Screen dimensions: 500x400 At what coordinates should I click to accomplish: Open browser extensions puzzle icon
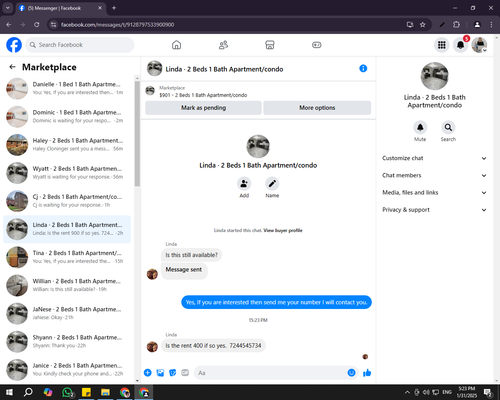456,25
